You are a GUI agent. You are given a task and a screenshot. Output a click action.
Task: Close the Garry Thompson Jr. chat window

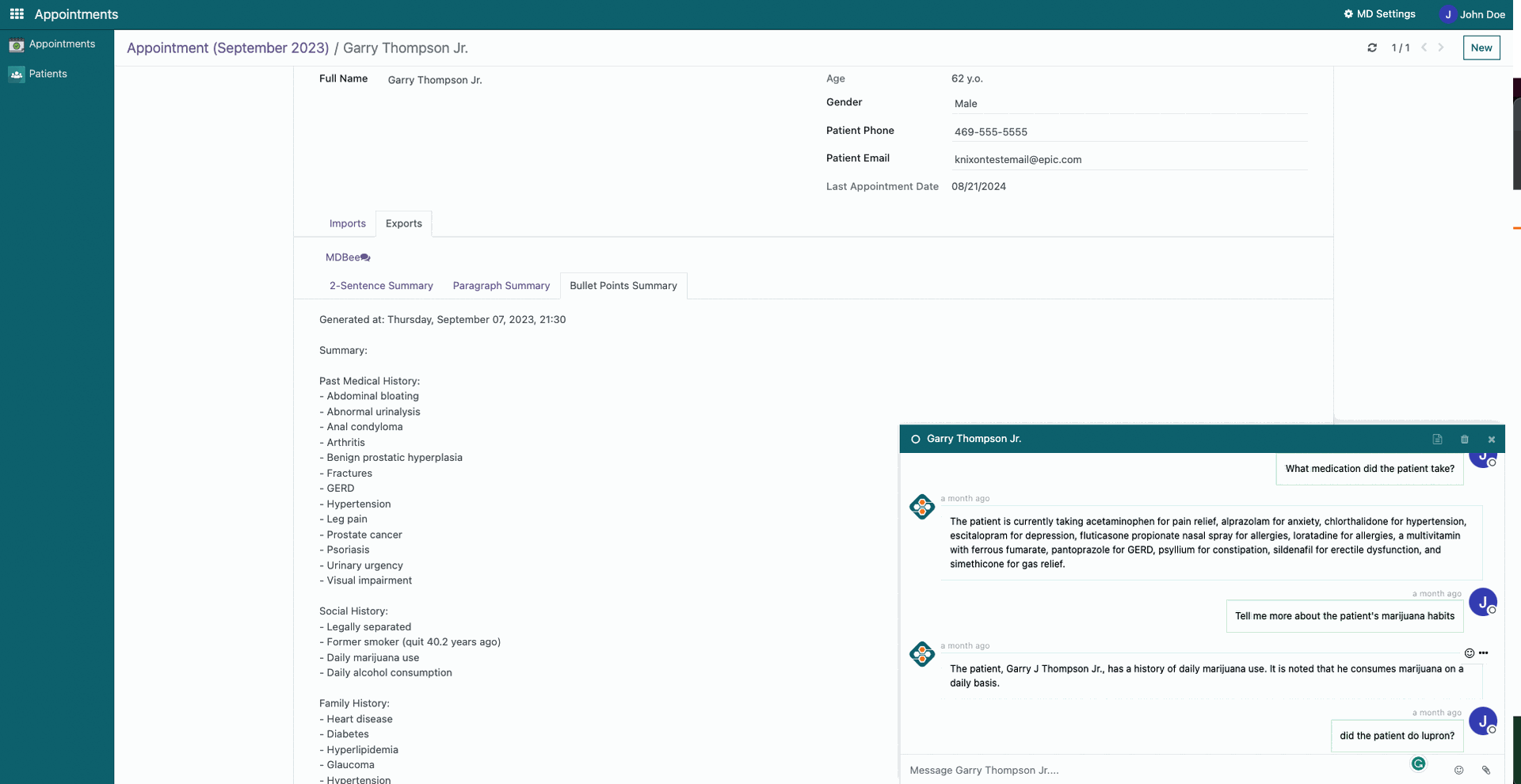1492,440
